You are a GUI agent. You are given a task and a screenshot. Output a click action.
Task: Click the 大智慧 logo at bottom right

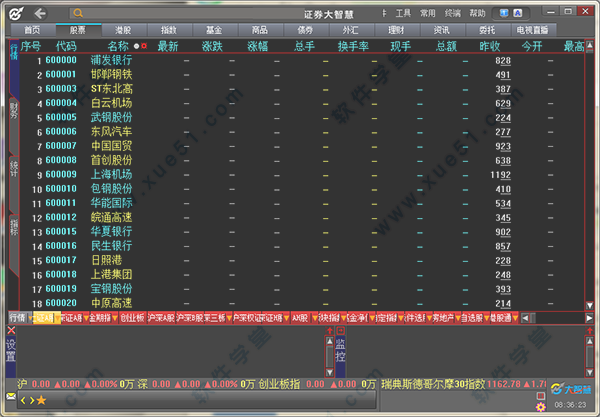tap(571, 389)
